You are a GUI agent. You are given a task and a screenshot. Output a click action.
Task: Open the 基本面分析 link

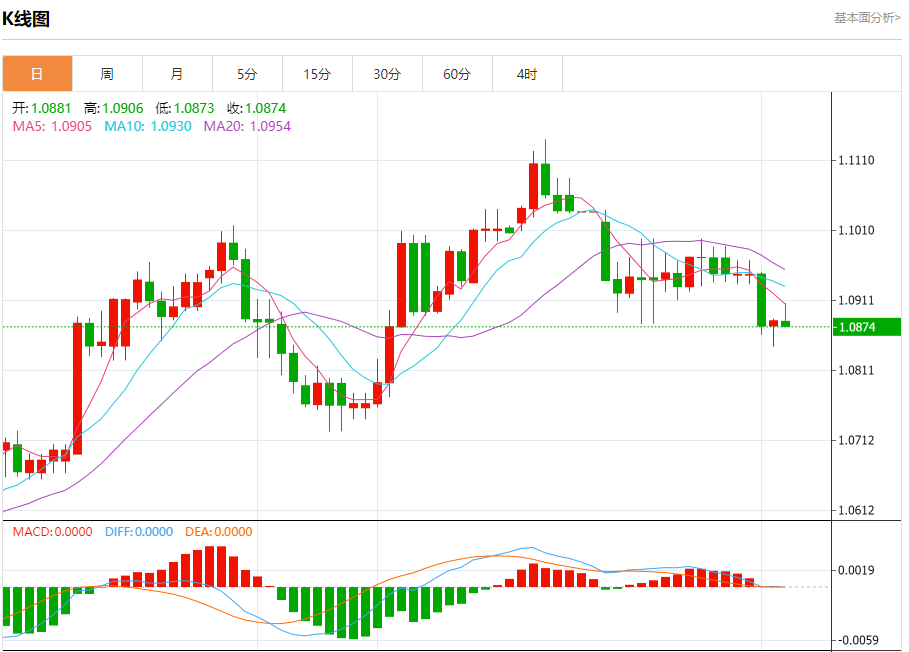click(867, 18)
